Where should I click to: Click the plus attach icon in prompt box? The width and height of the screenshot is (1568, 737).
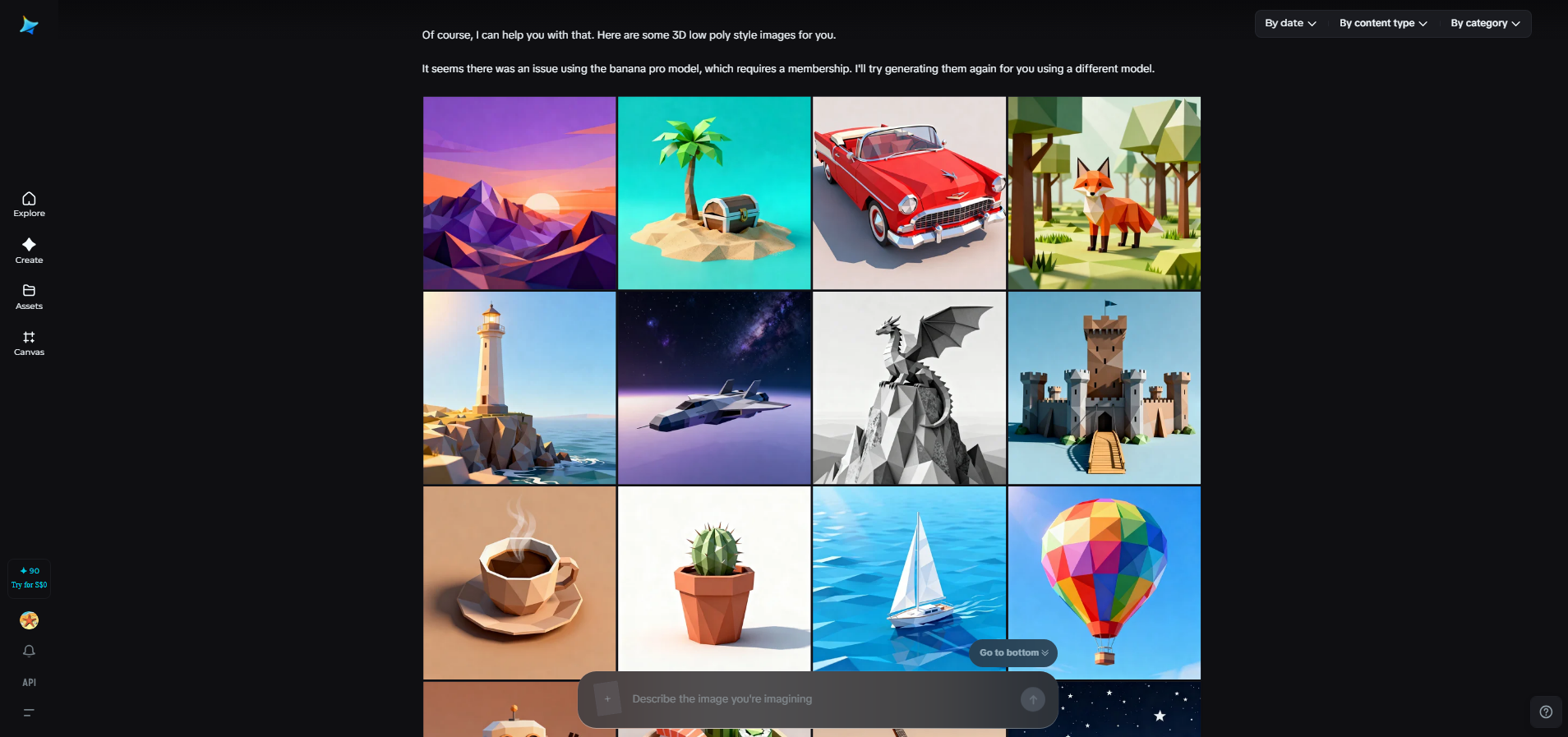607,699
